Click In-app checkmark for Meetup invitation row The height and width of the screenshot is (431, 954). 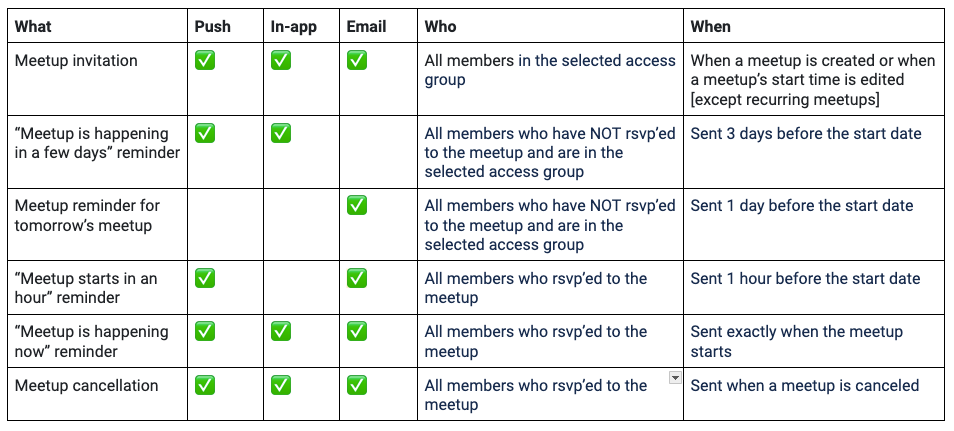(281, 61)
